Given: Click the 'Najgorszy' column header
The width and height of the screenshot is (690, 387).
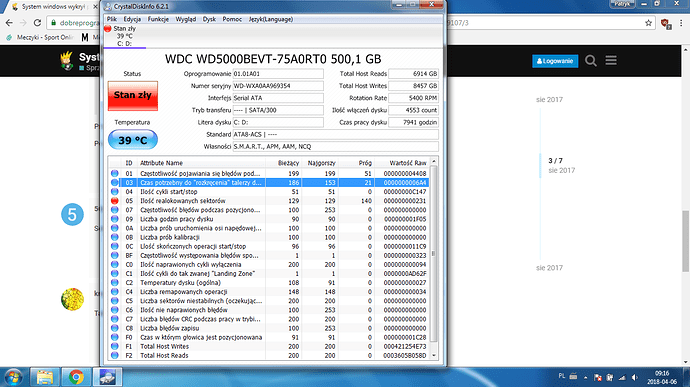Looking at the screenshot, I should [321, 163].
